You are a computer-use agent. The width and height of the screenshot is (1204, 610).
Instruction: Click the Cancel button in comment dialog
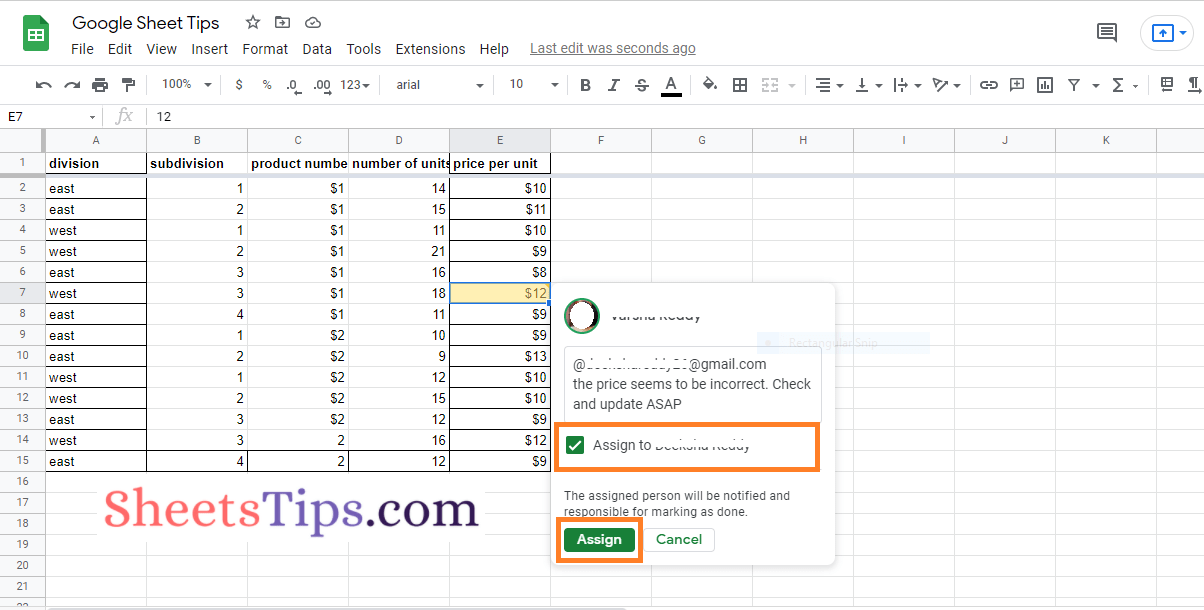coord(679,539)
